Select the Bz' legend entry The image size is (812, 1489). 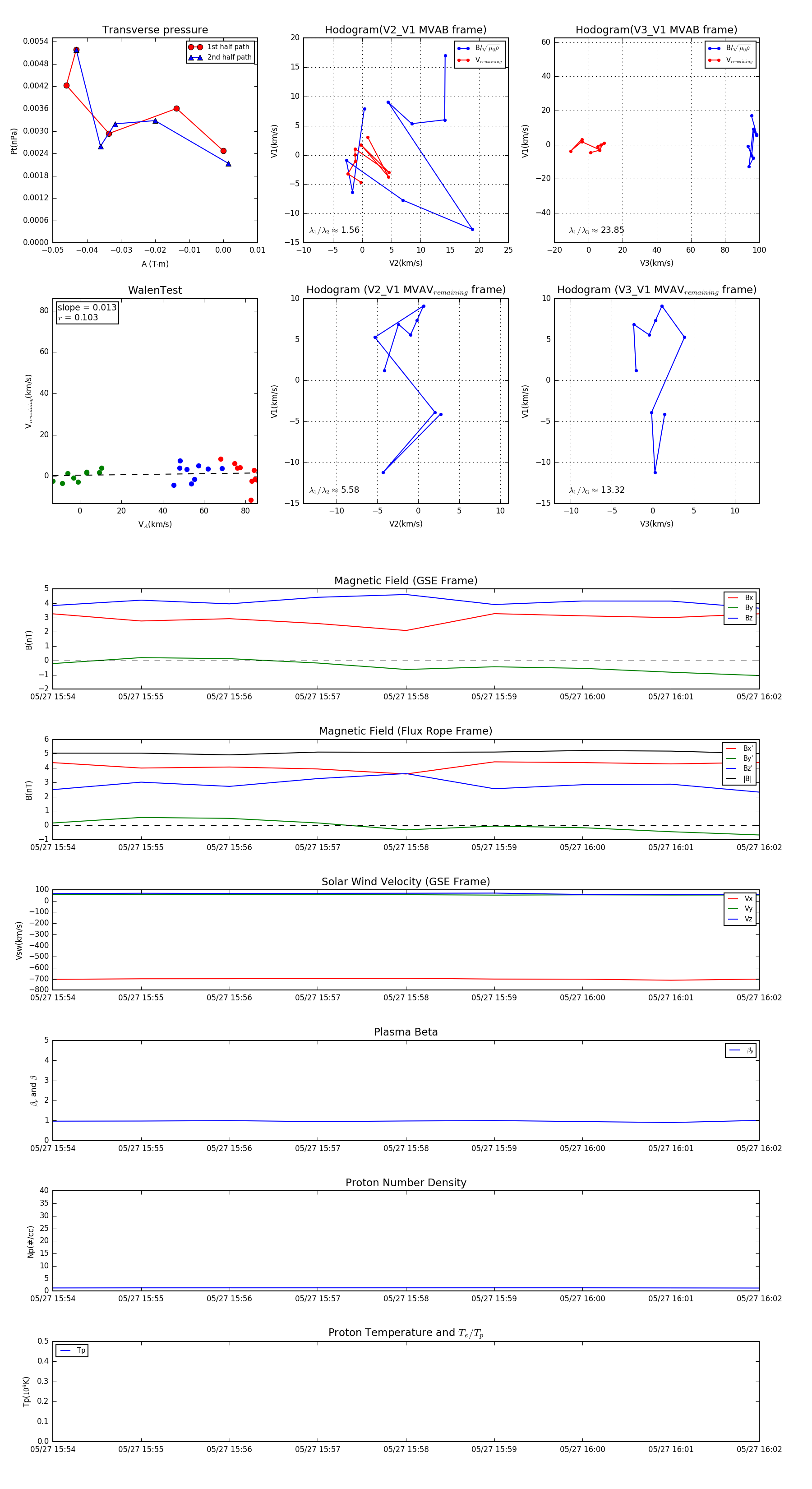tap(739, 768)
